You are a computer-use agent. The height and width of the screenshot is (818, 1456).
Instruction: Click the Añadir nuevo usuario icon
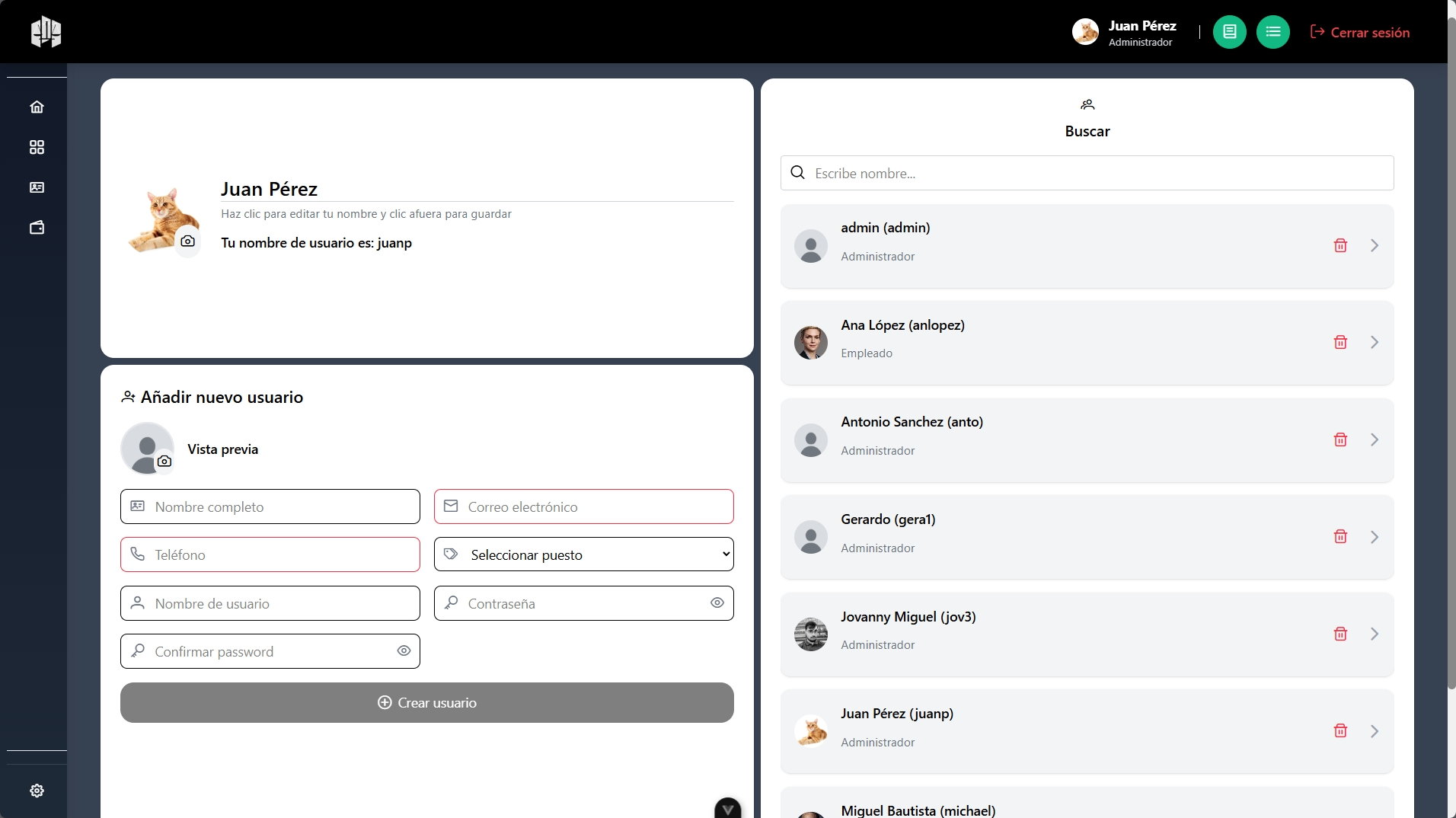[x=128, y=397]
